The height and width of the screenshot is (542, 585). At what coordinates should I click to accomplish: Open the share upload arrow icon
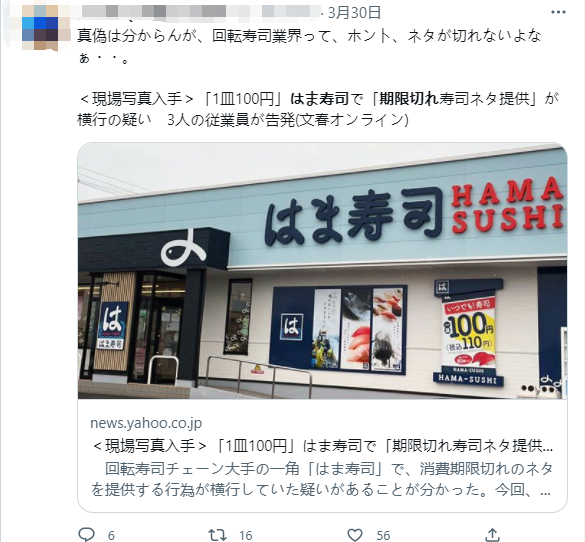point(492,535)
